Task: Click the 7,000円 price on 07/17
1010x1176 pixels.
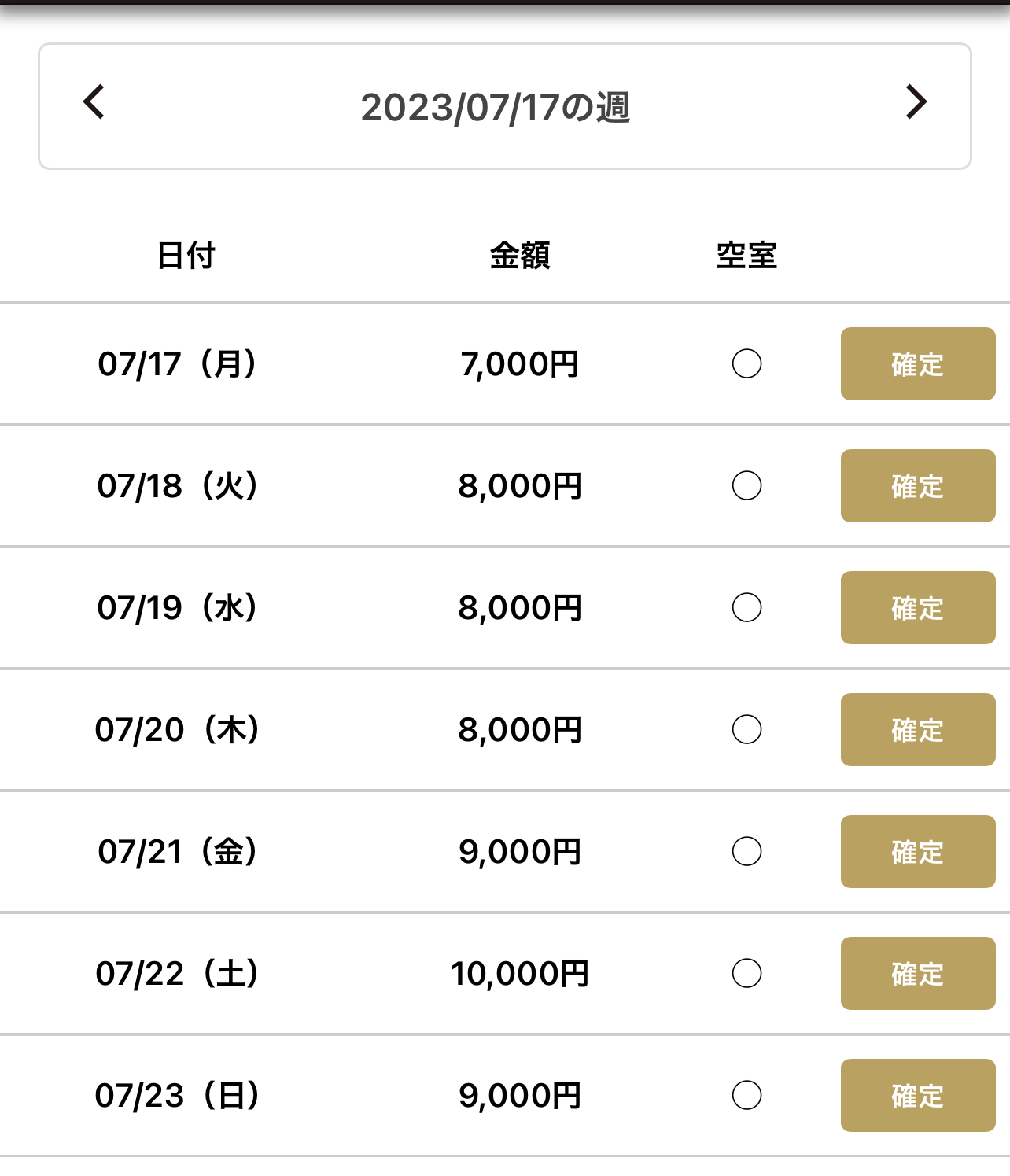Action: point(520,364)
